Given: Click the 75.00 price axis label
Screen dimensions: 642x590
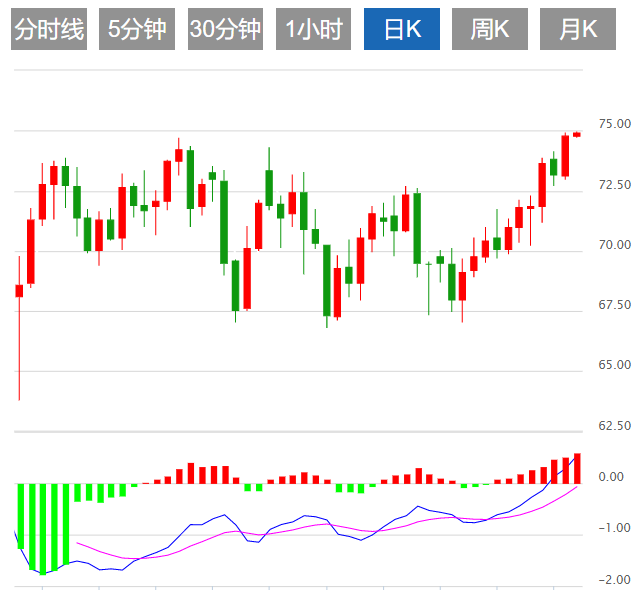Looking at the screenshot, I should (x=614, y=124).
